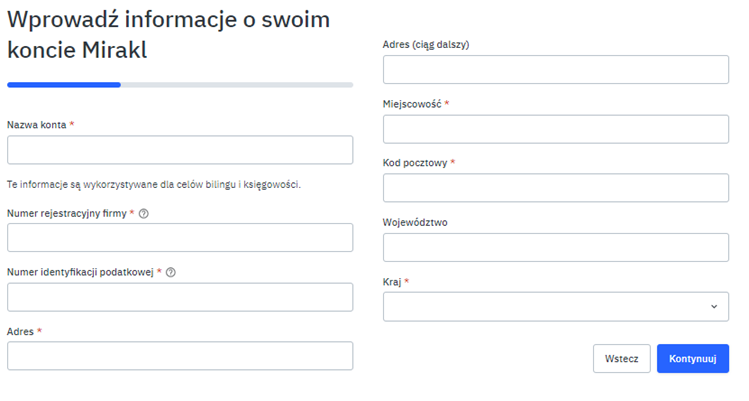Image resolution: width=749 pixels, height=401 pixels.
Task: Select the Numer identyfikacji podatkowej text field
Action: (180, 297)
